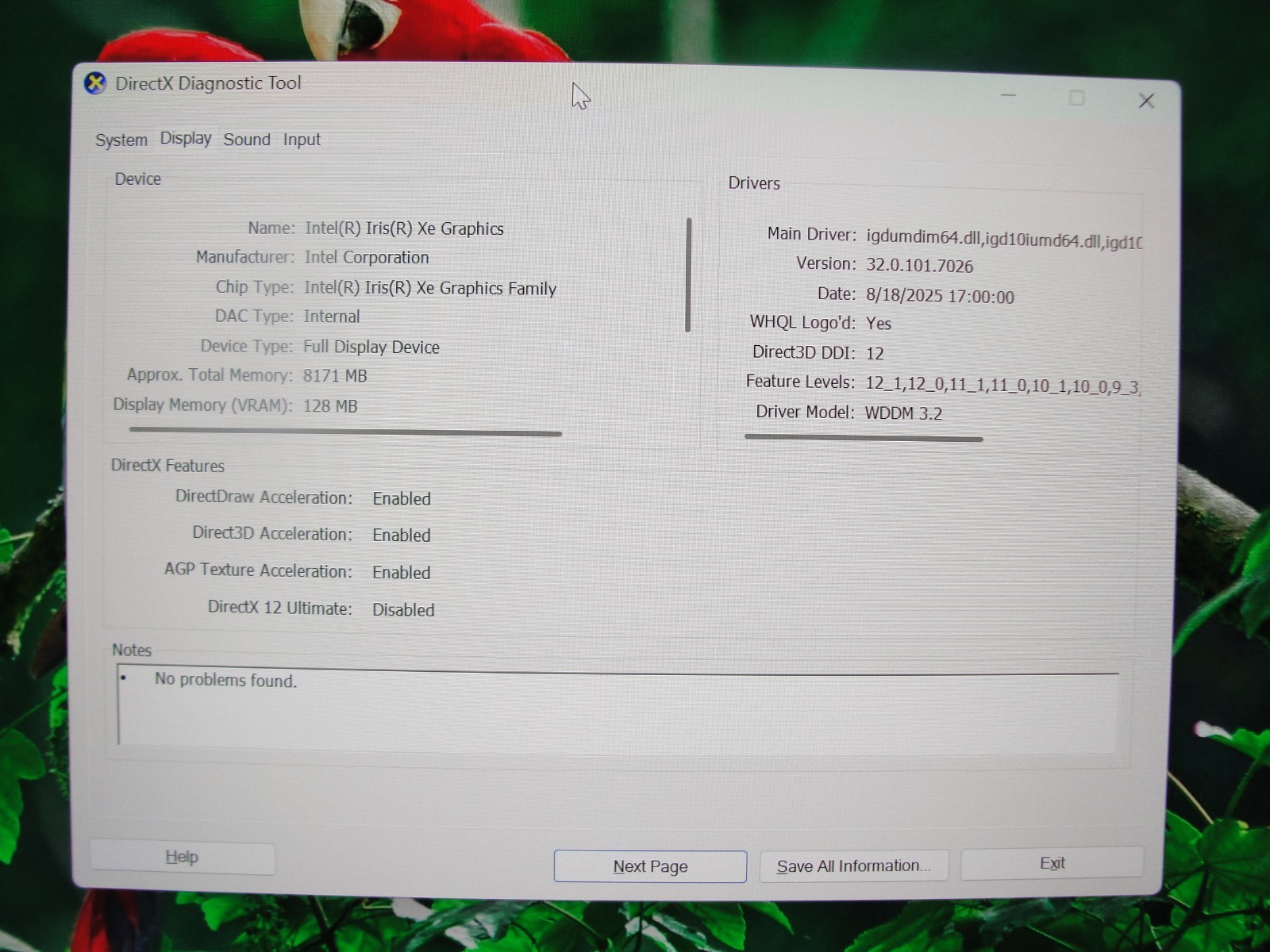Click the Help button
Screen dimensions: 1270x952
click(x=183, y=858)
